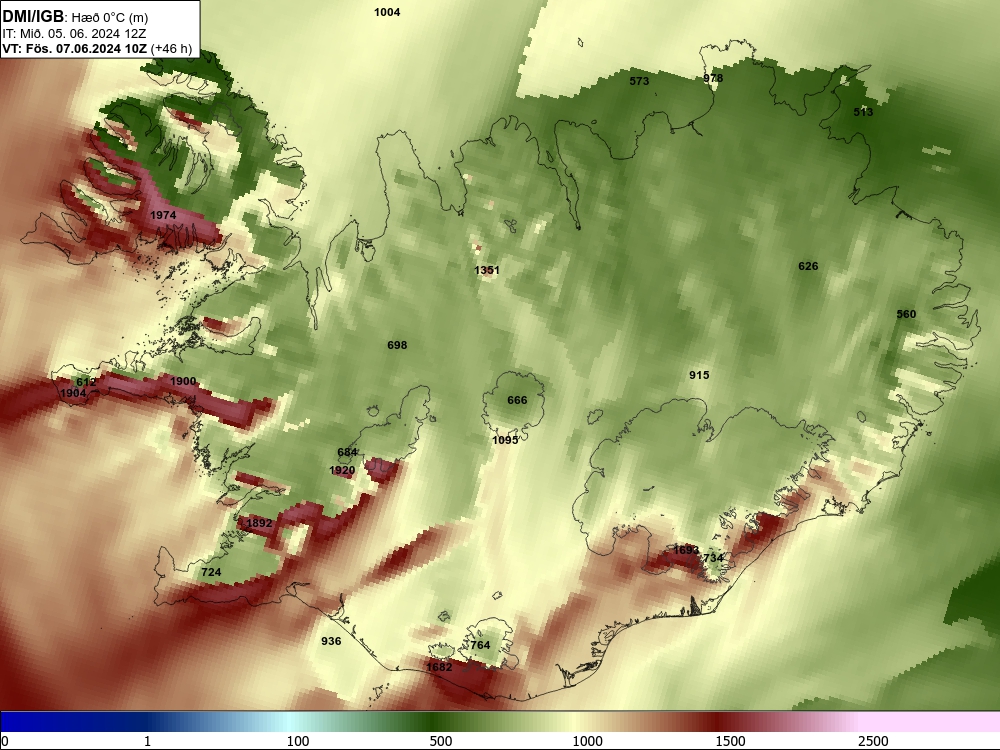Viewport: 1000px width, 750px height.
Task: Click the valid time line 'VT: Fös. 07.06.2024 10Z'
Action: pos(75,48)
